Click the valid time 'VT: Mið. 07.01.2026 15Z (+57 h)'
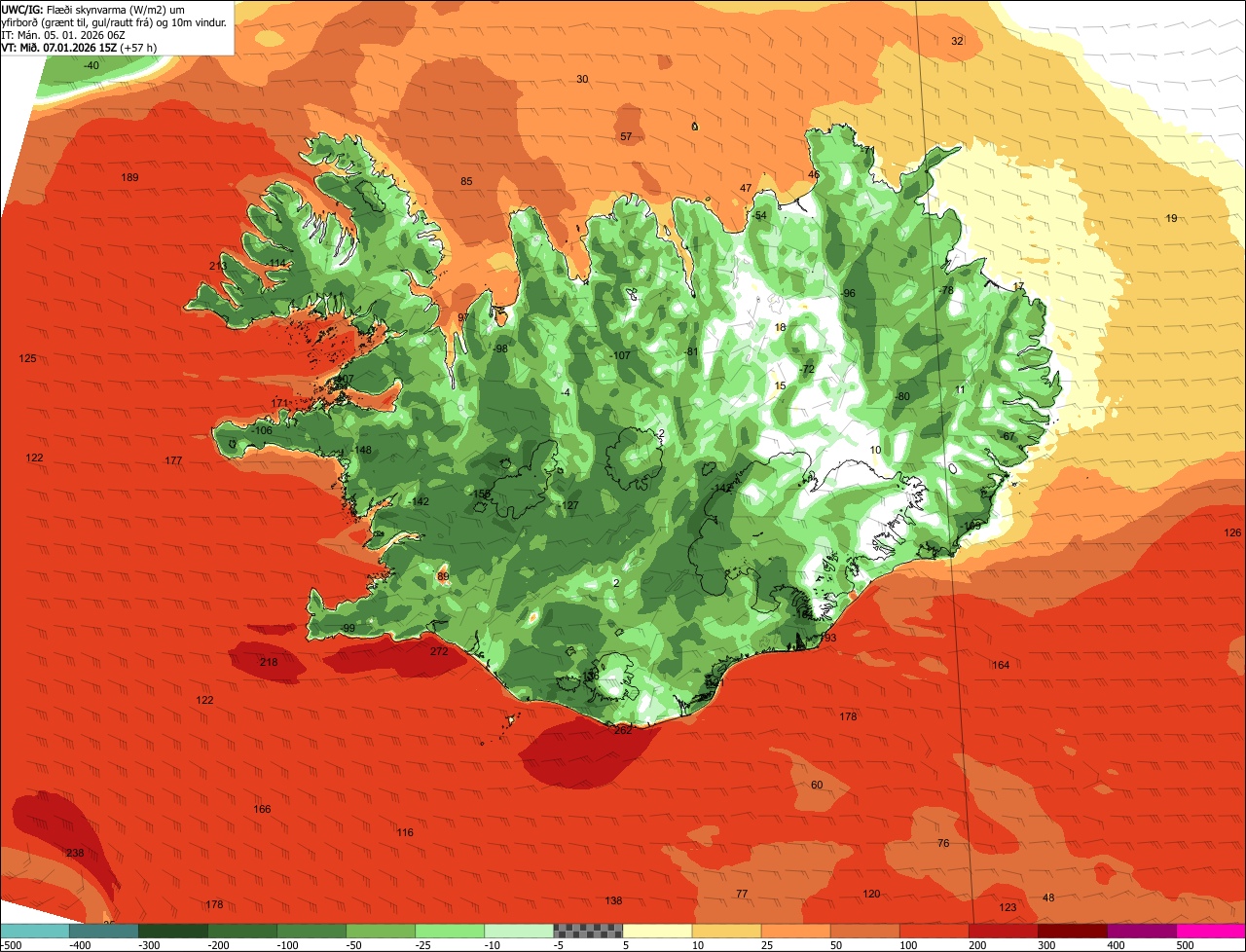The width and height of the screenshot is (1246, 952). pyautogui.click(x=81, y=47)
